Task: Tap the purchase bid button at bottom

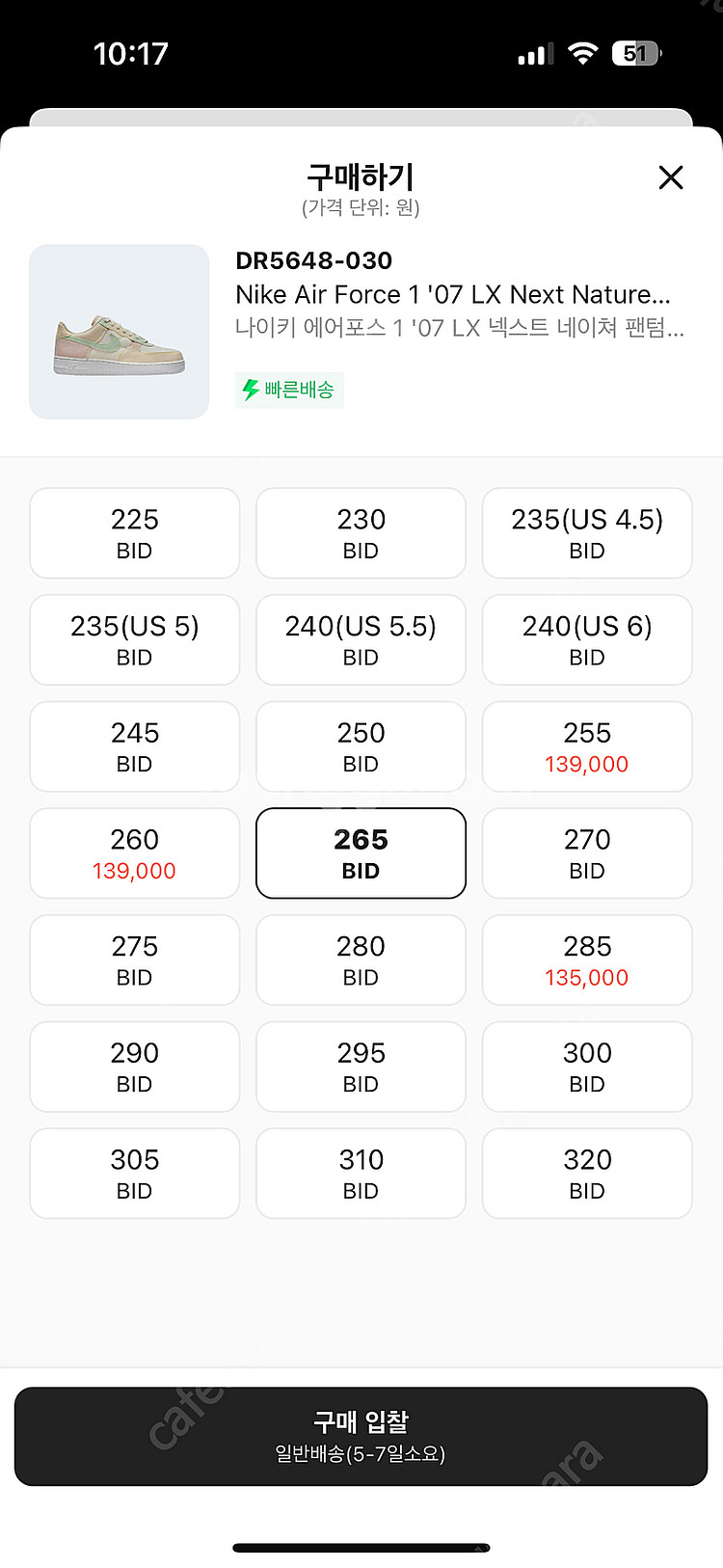Action: 361,1436
